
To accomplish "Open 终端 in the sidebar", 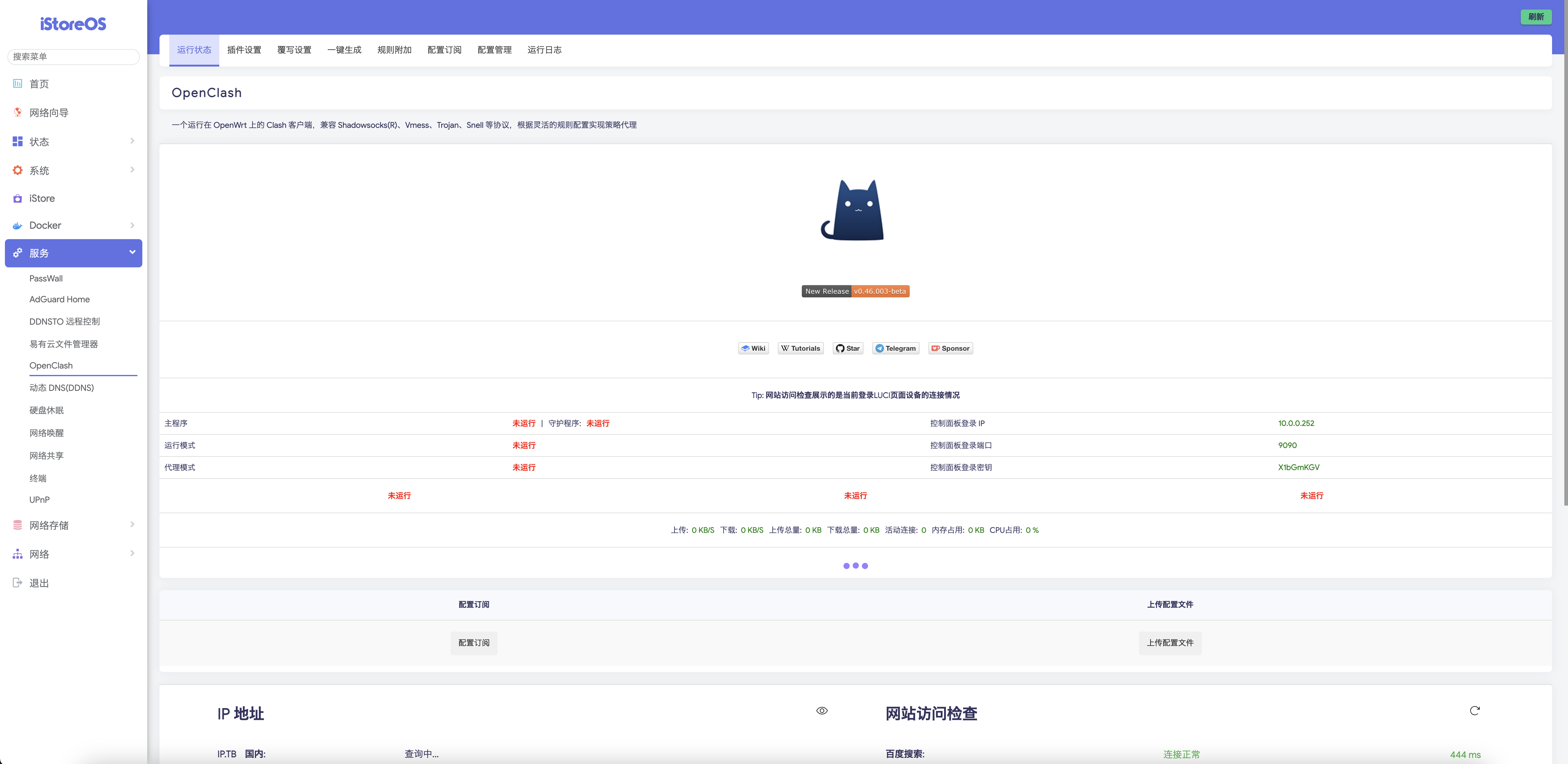I will tap(38, 478).
